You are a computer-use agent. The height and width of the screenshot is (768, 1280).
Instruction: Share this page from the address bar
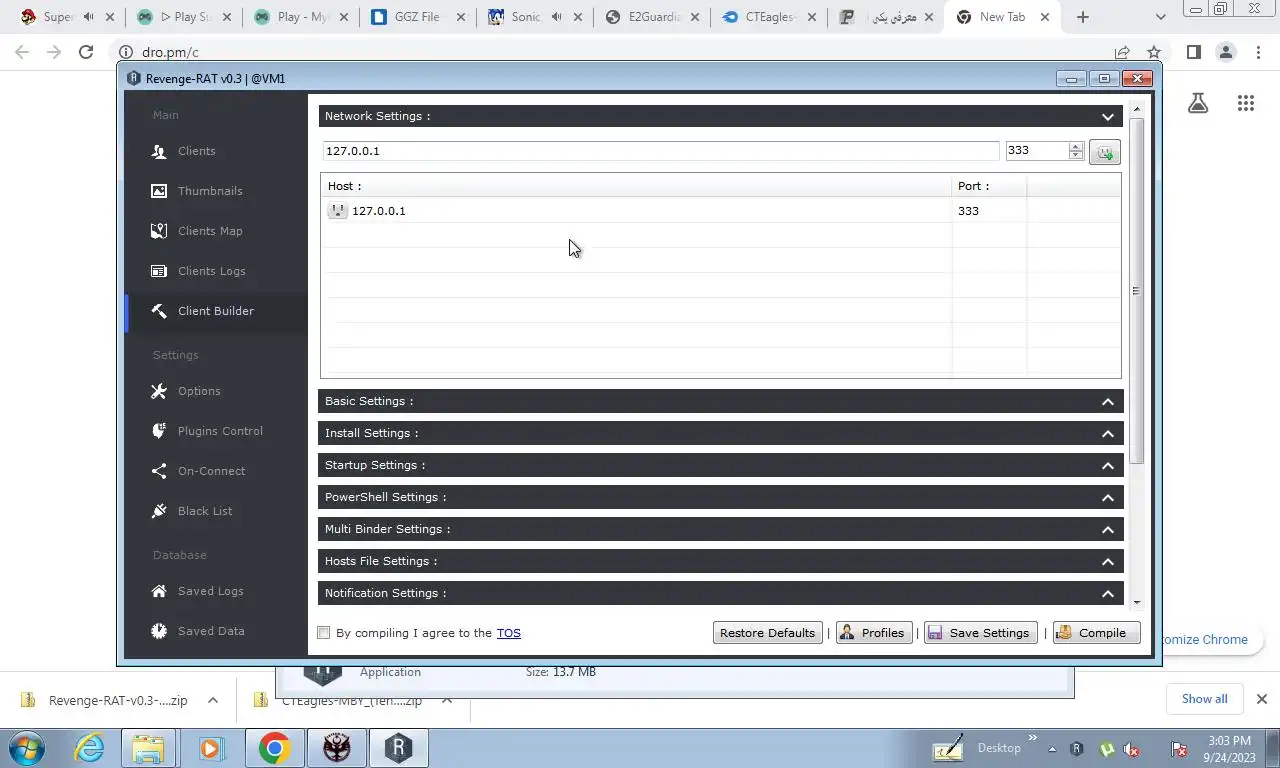click(x=1122, y=52)
